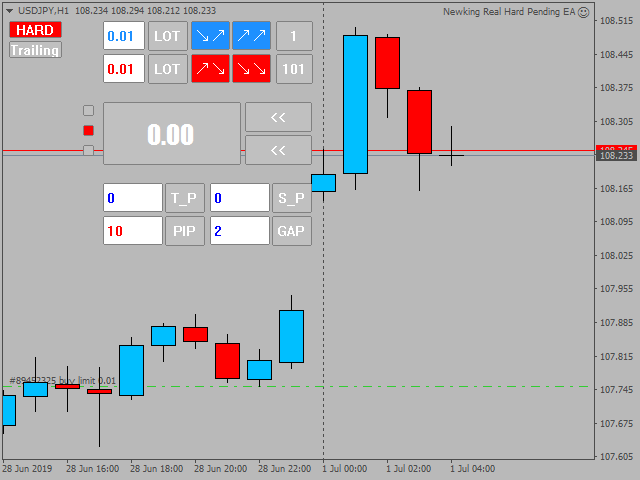Click the 28 Jun 18:00 time axis label

click(x=156, y=469)
